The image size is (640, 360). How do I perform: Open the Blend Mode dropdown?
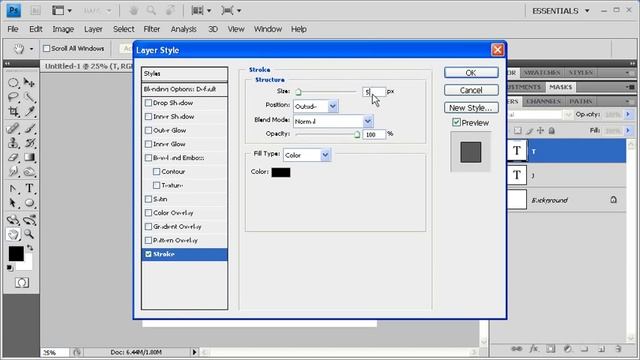point(333,121)
